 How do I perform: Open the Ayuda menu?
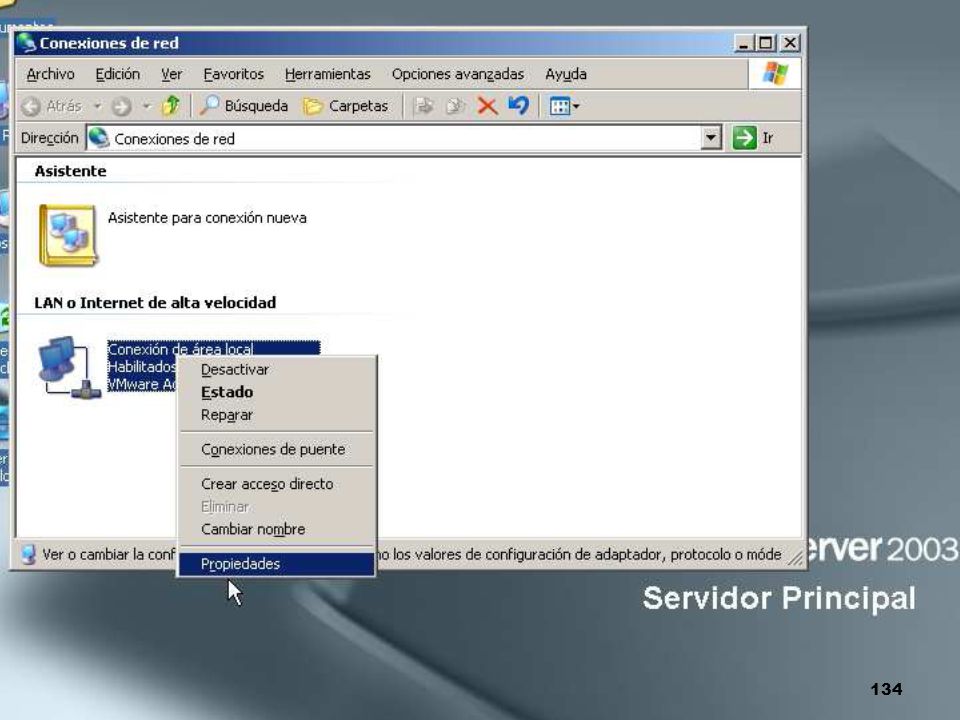coord(566,74)
